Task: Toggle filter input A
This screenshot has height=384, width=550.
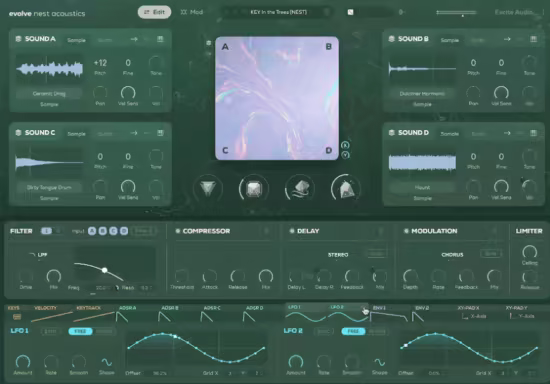Action: point(92,231)
